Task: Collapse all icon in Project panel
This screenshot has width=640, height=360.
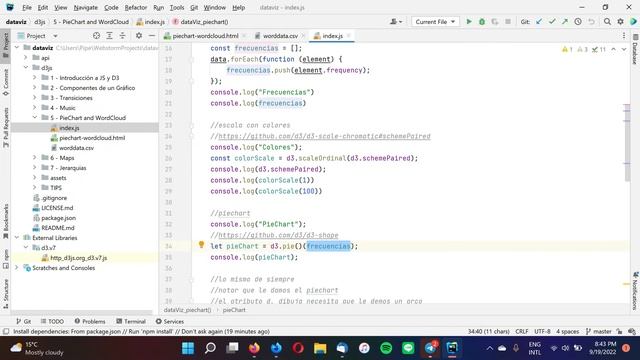Action: tap(122, 36)
